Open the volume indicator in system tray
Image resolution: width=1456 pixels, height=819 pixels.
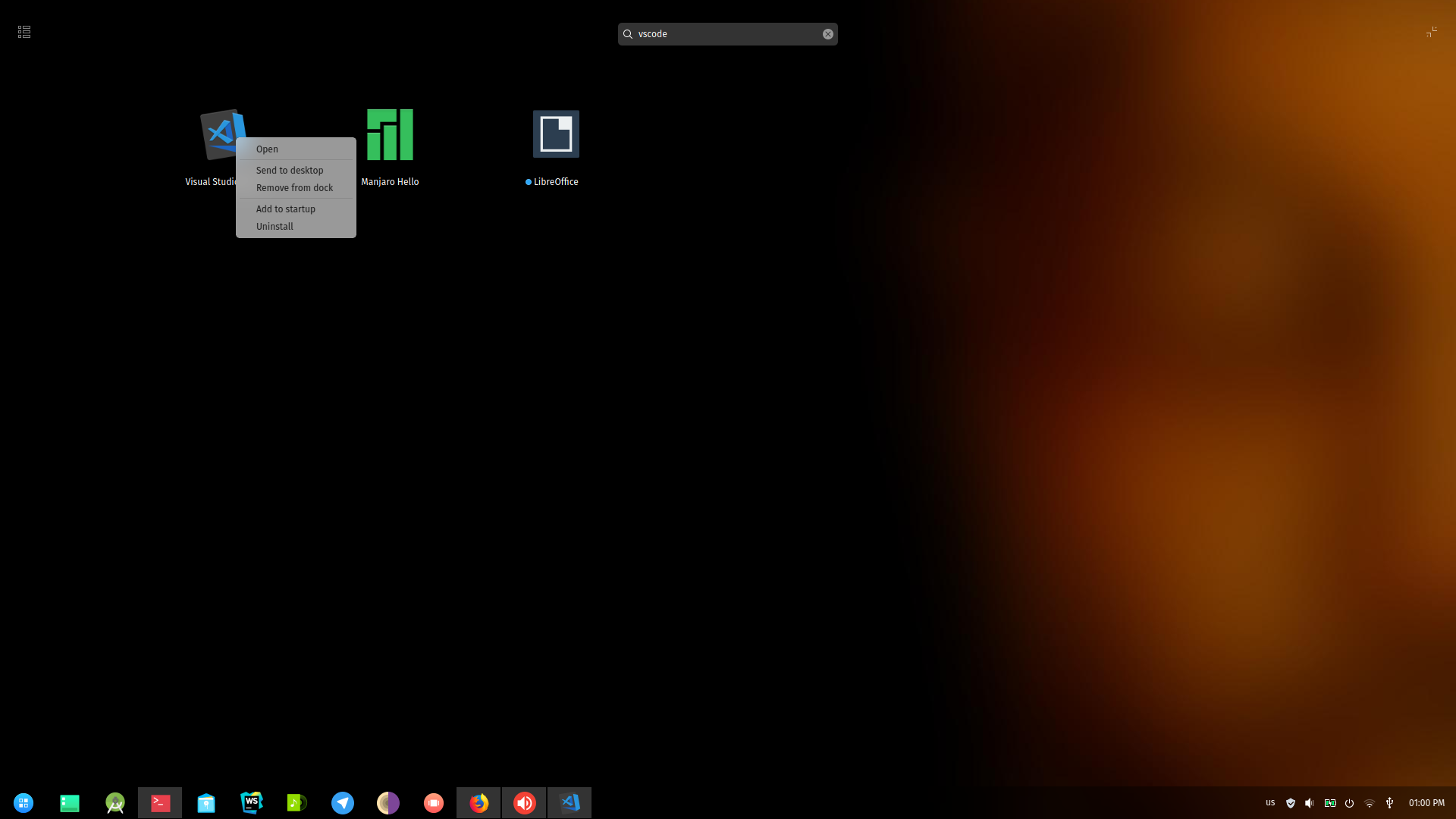tap(1310, 803)
